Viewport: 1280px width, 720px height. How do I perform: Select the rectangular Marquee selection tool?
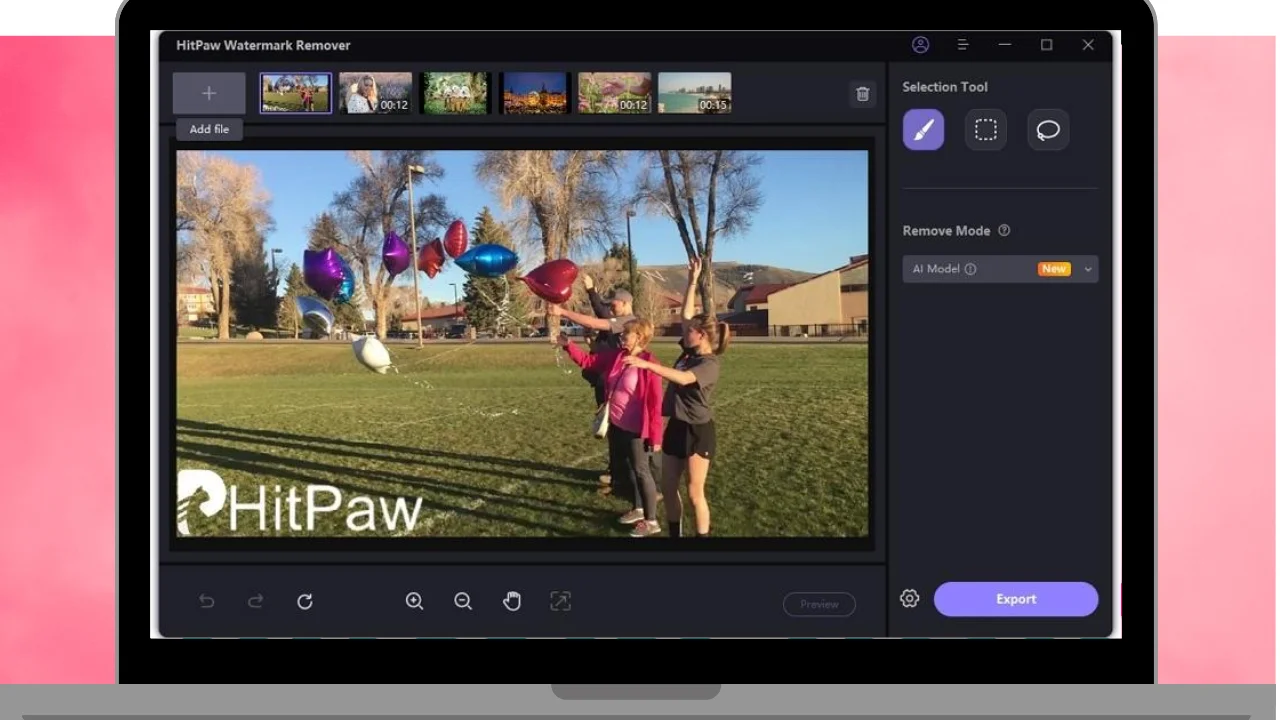click(x=986, y=130)
